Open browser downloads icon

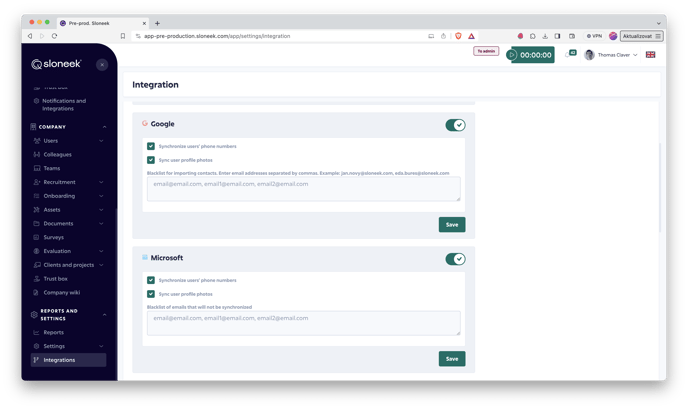545,36
